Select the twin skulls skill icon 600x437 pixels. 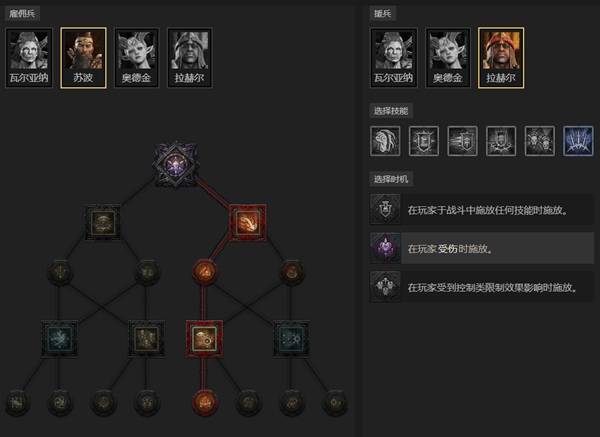tap(540, 141)
